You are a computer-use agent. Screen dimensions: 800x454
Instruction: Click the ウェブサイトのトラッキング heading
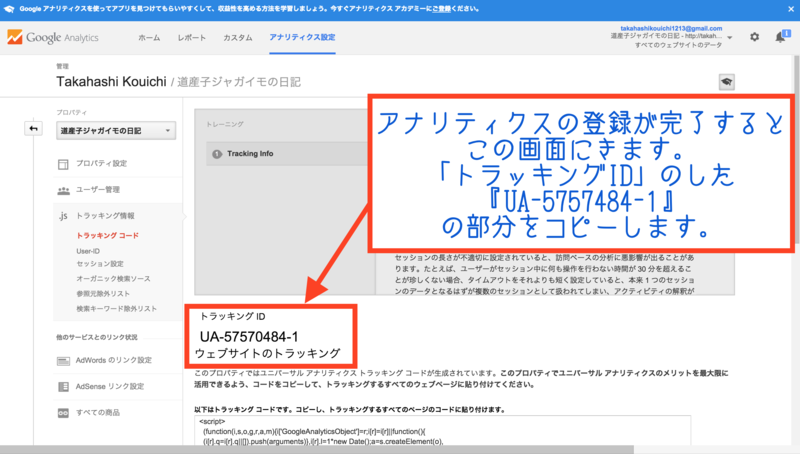[x=267, y=354]
